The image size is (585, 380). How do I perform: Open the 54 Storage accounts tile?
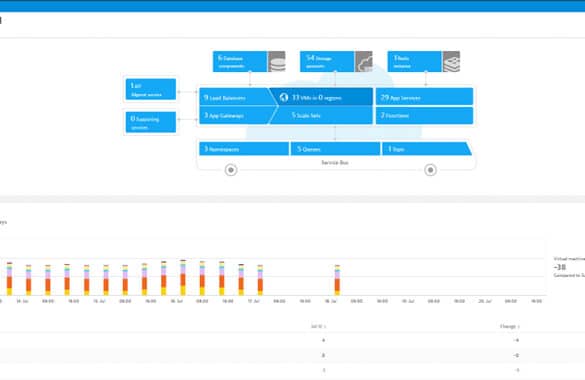(x=327, y=62)
